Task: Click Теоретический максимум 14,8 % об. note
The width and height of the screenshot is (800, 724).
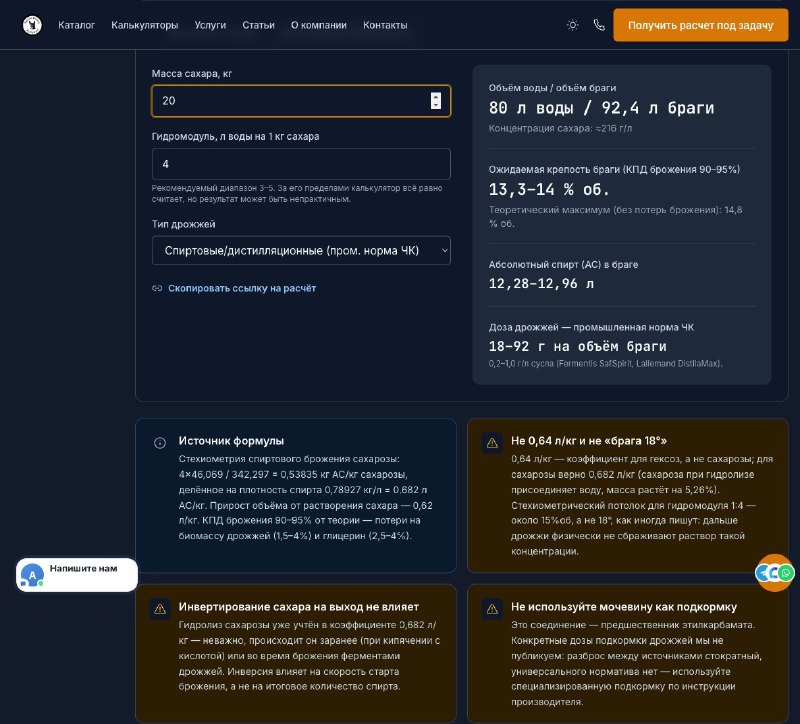Action: coord(615,216)
